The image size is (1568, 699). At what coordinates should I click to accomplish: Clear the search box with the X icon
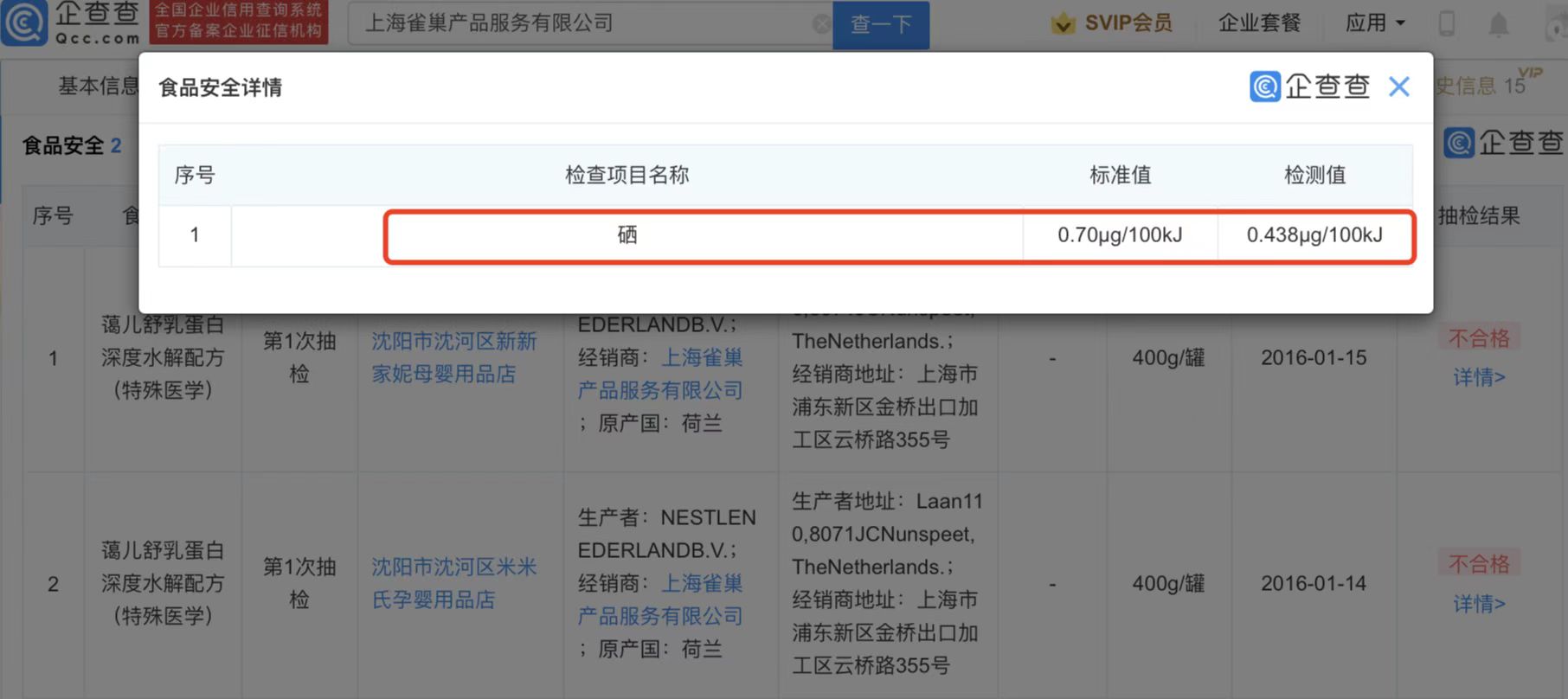[821, 23]
